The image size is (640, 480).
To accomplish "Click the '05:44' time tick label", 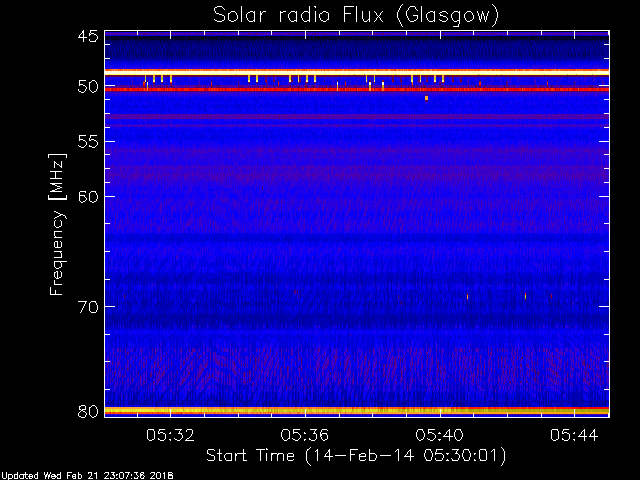I will coord(574,435).
